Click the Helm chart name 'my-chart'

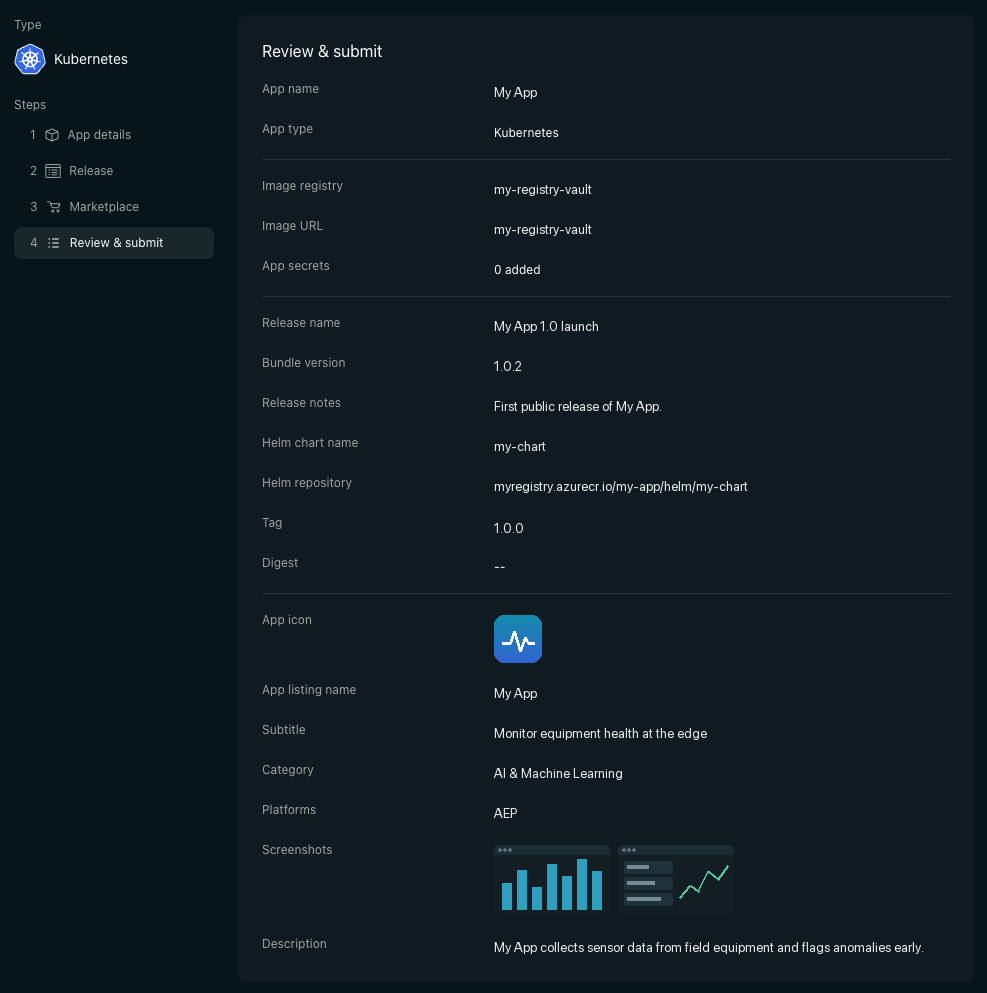click(x=520, y=447)
